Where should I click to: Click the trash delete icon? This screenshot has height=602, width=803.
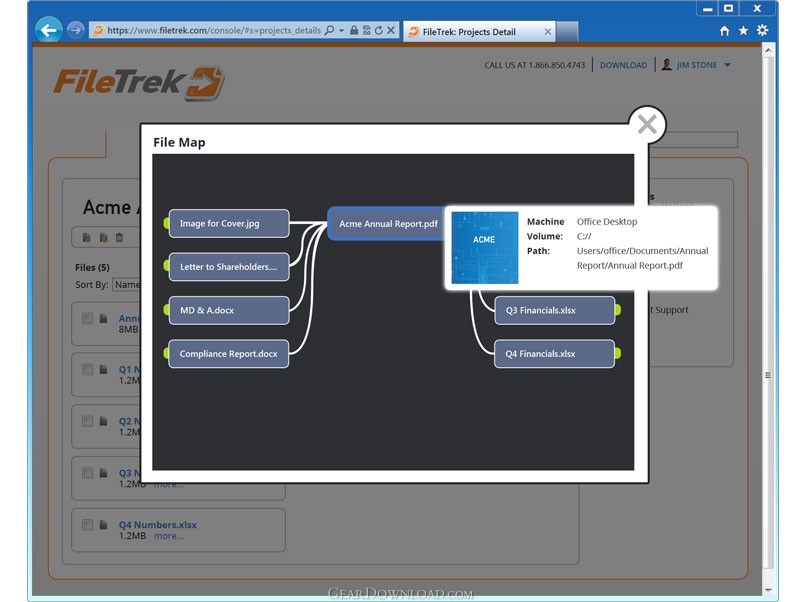119,238
